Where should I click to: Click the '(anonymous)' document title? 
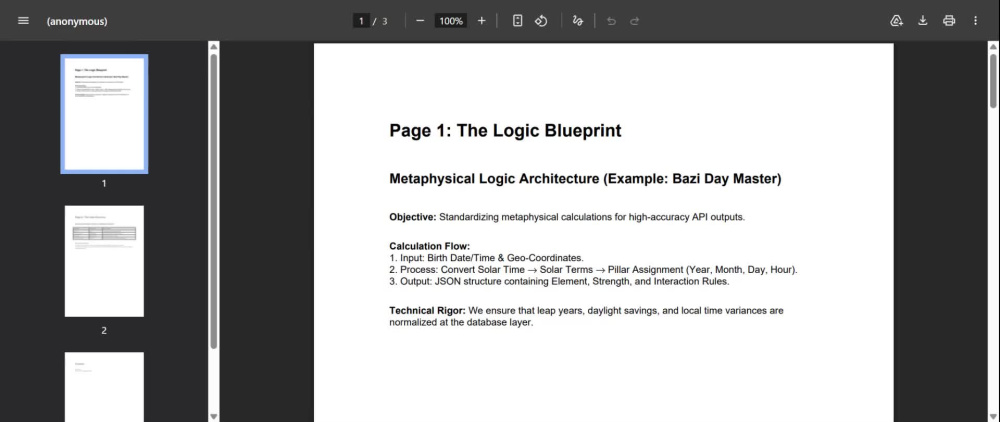tap(77, 21)
